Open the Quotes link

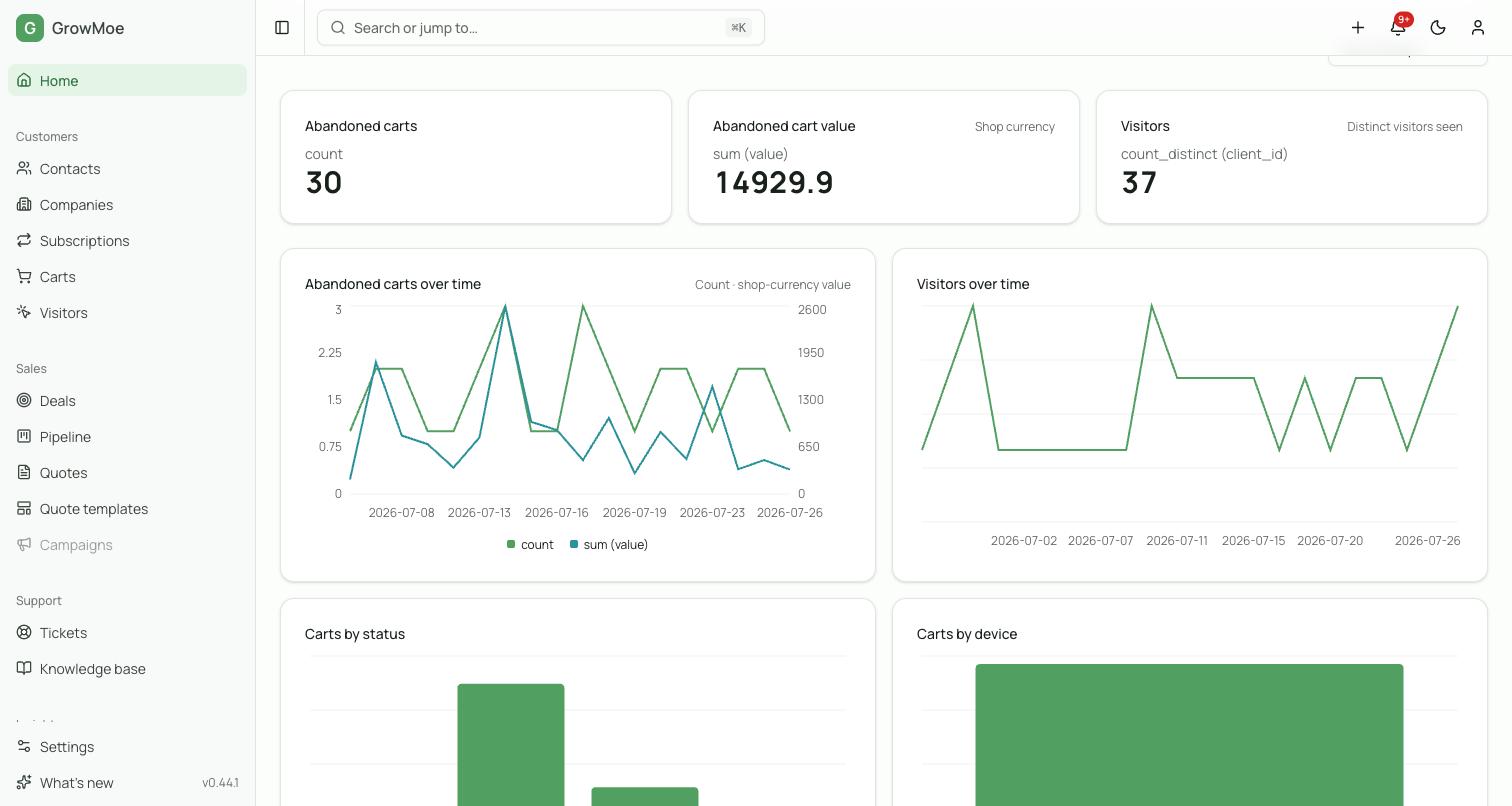tap(127, 473)
